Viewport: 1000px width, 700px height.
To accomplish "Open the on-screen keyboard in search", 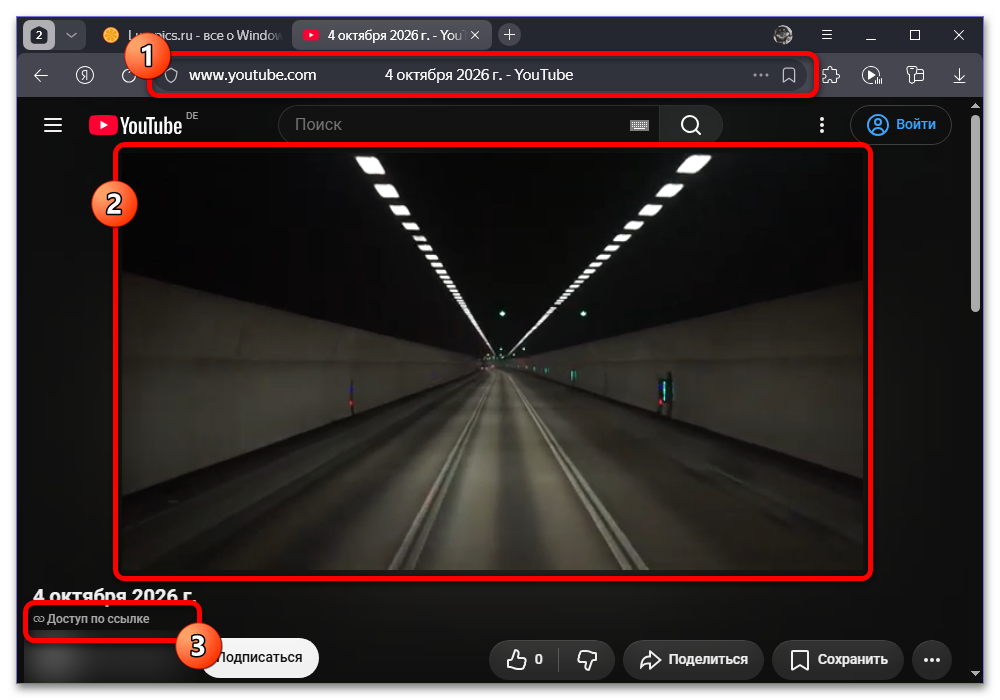I will click(x=639, y=125).
